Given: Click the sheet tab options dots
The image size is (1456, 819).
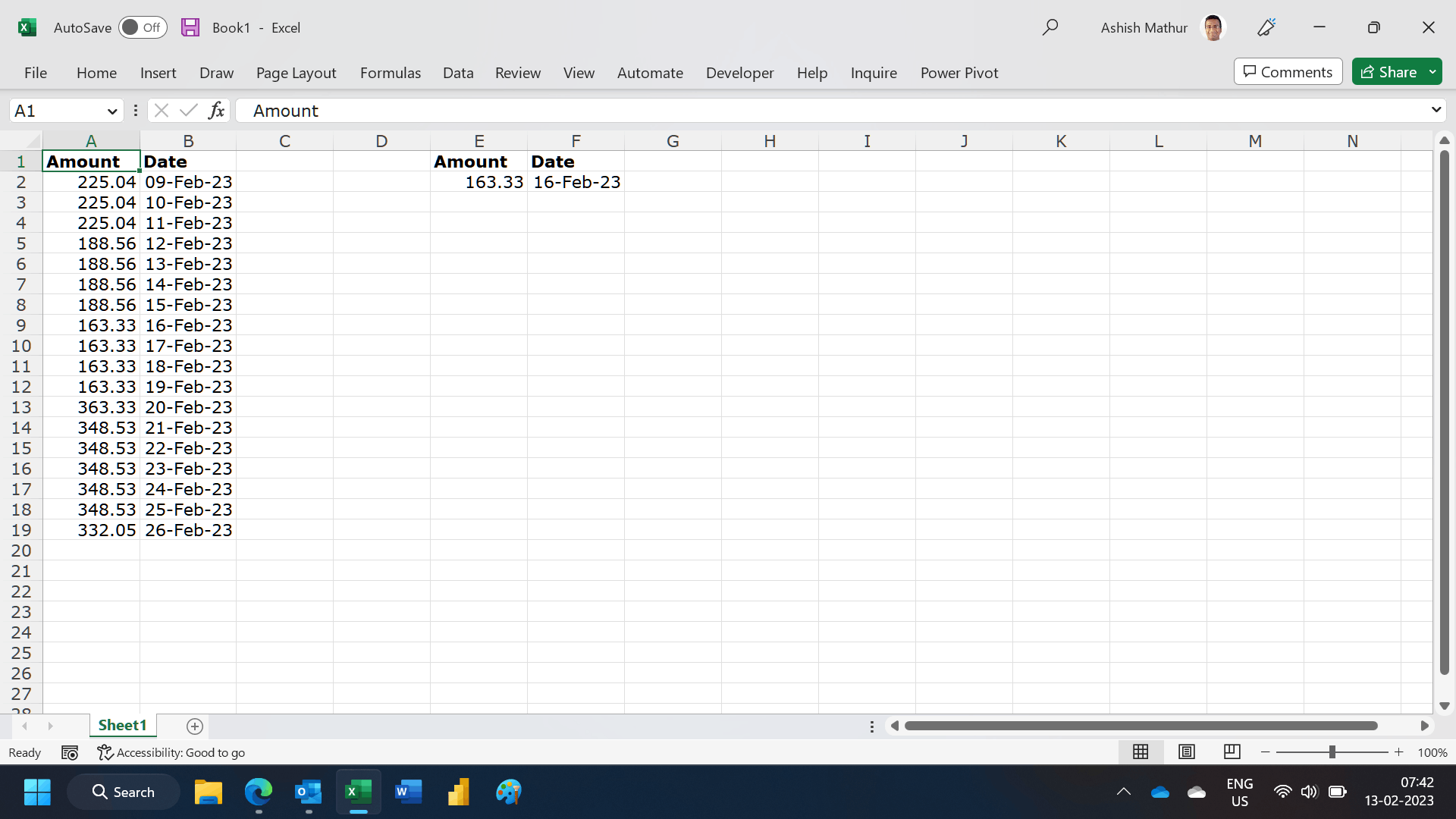Looking at the screenshot, I should (x=872, y=726).
